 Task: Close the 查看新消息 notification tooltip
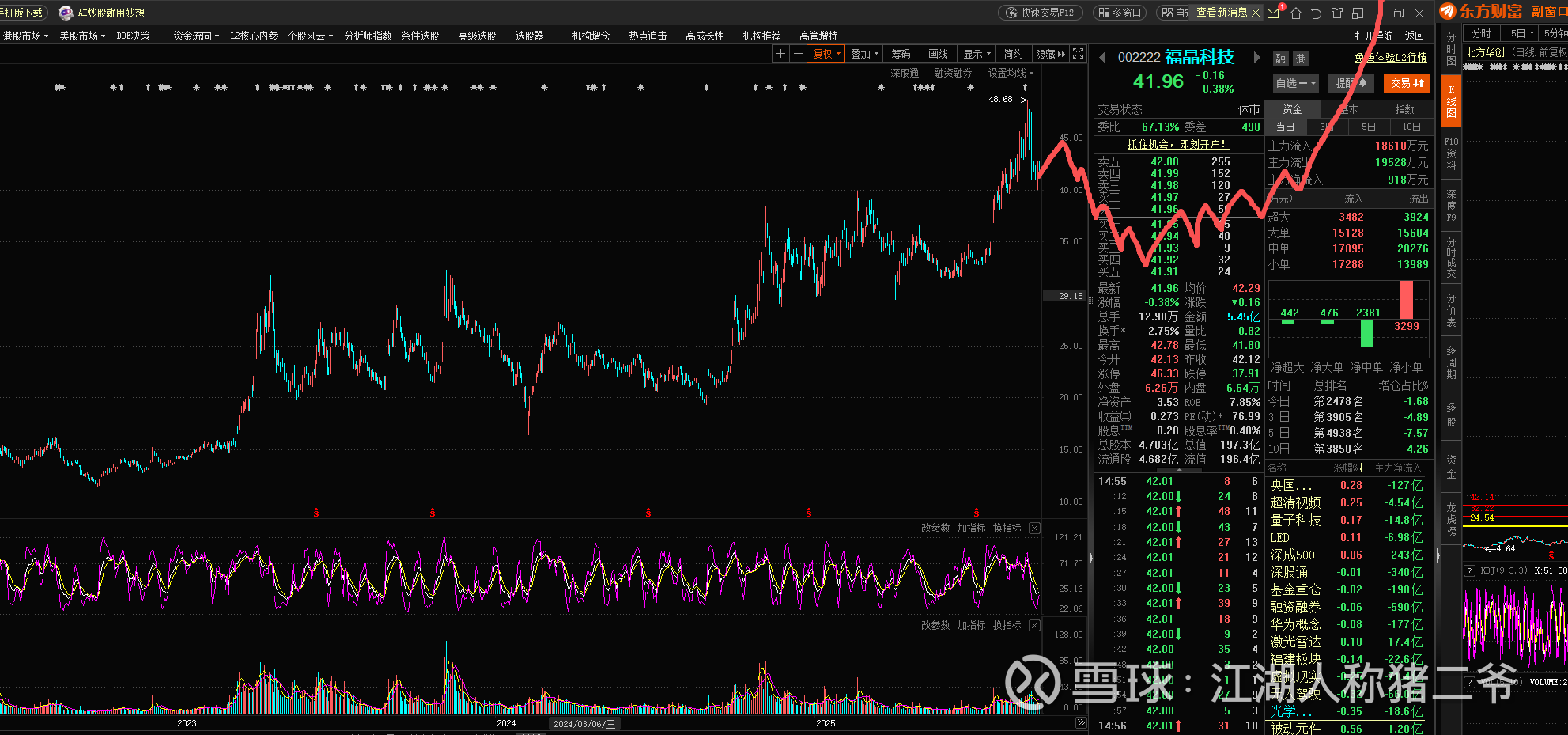pyautogui.click(x=1256, y=13)
